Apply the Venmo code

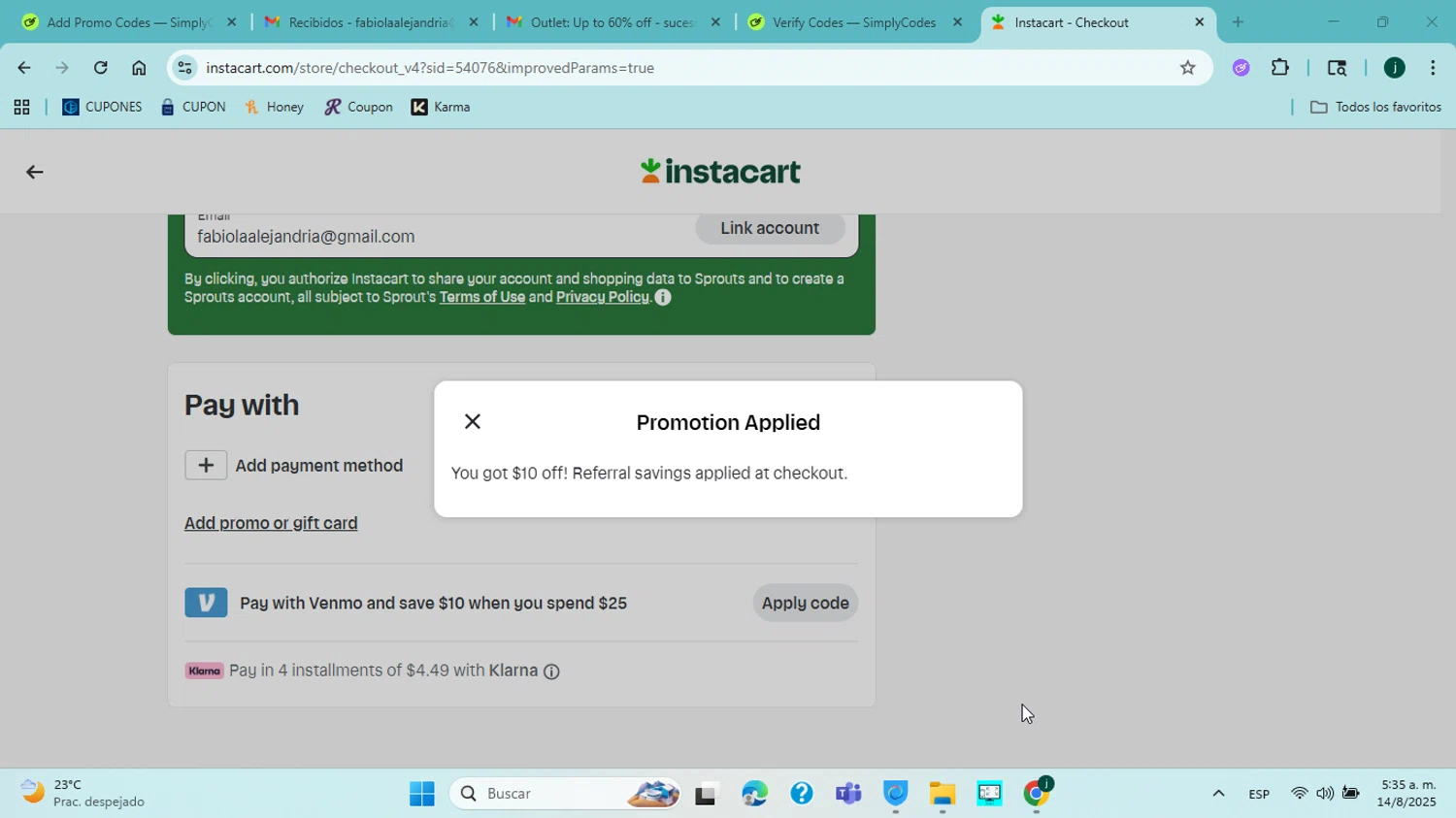click(805, 603)
